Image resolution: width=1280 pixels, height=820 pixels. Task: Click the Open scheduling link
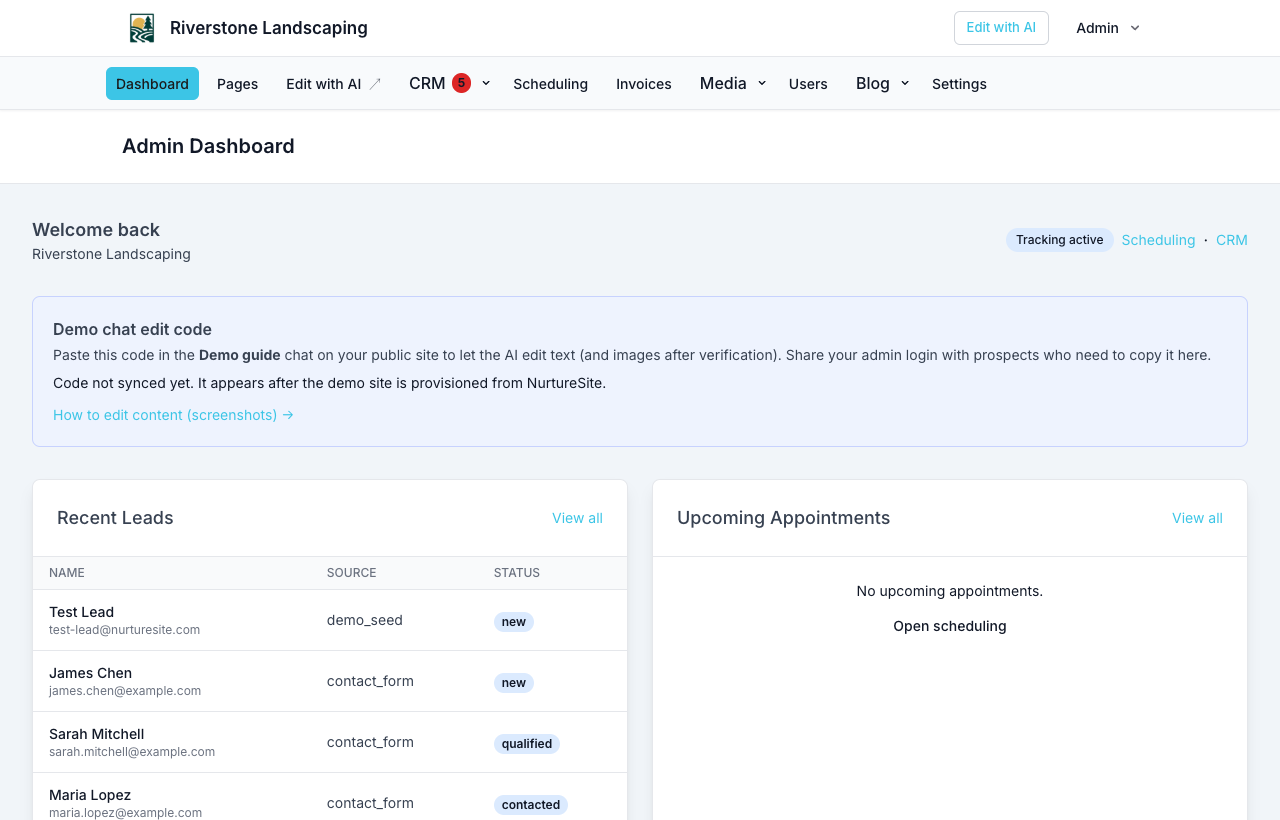(x=950, y=626)
